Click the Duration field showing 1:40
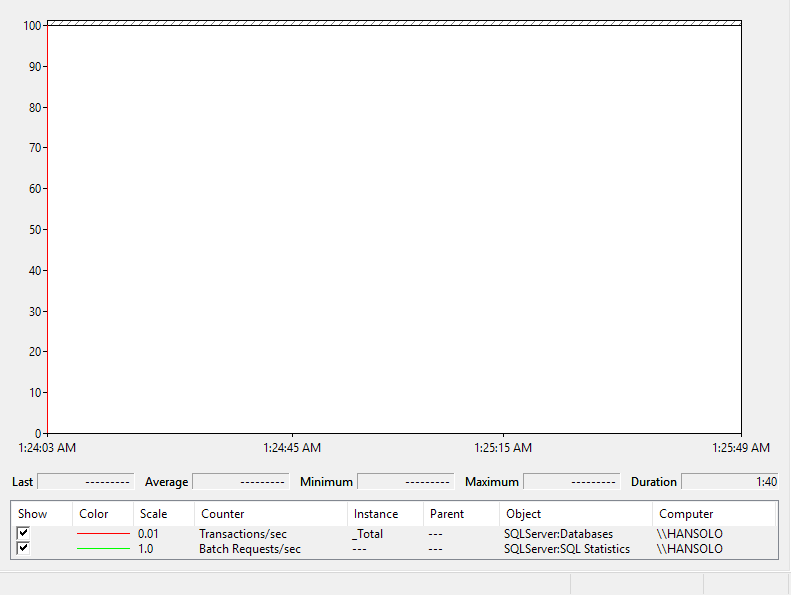791x595 pixels. coord(730,482)
